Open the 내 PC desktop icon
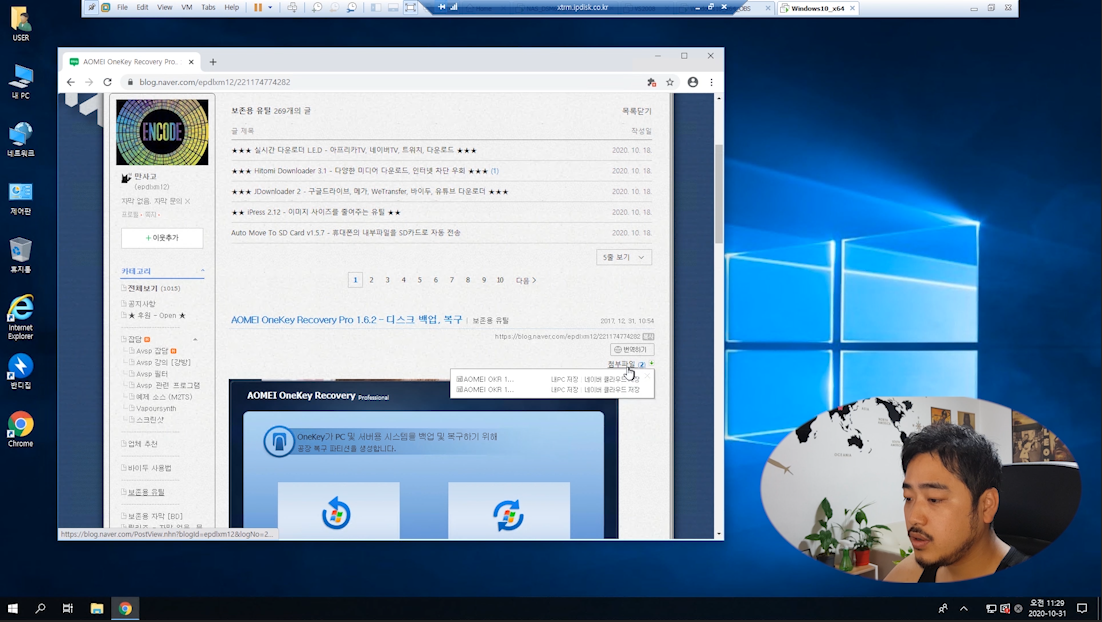Screen dimensions: 1102x622 point(20,82)
